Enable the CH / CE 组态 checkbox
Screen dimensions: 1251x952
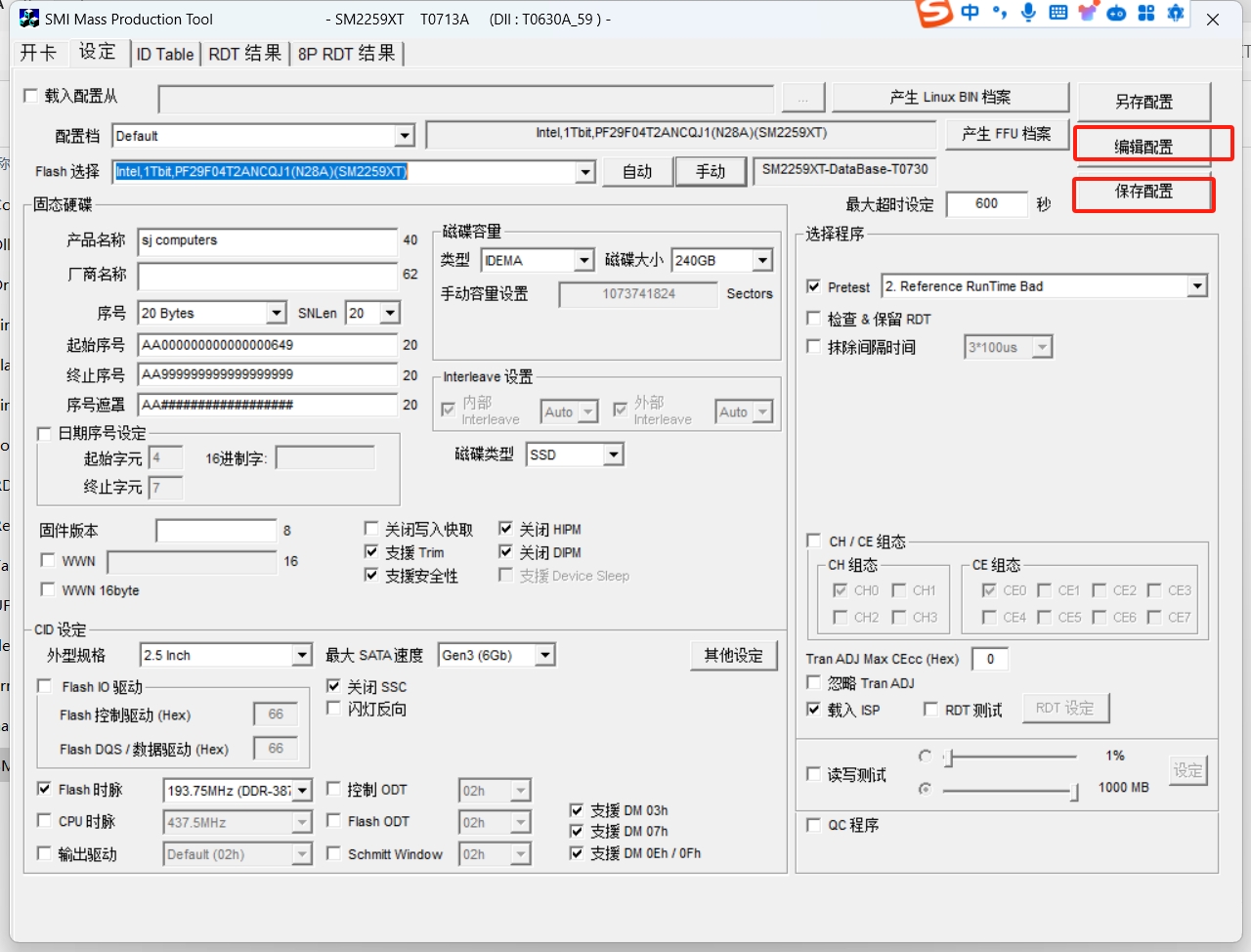(x=813, y=541)
